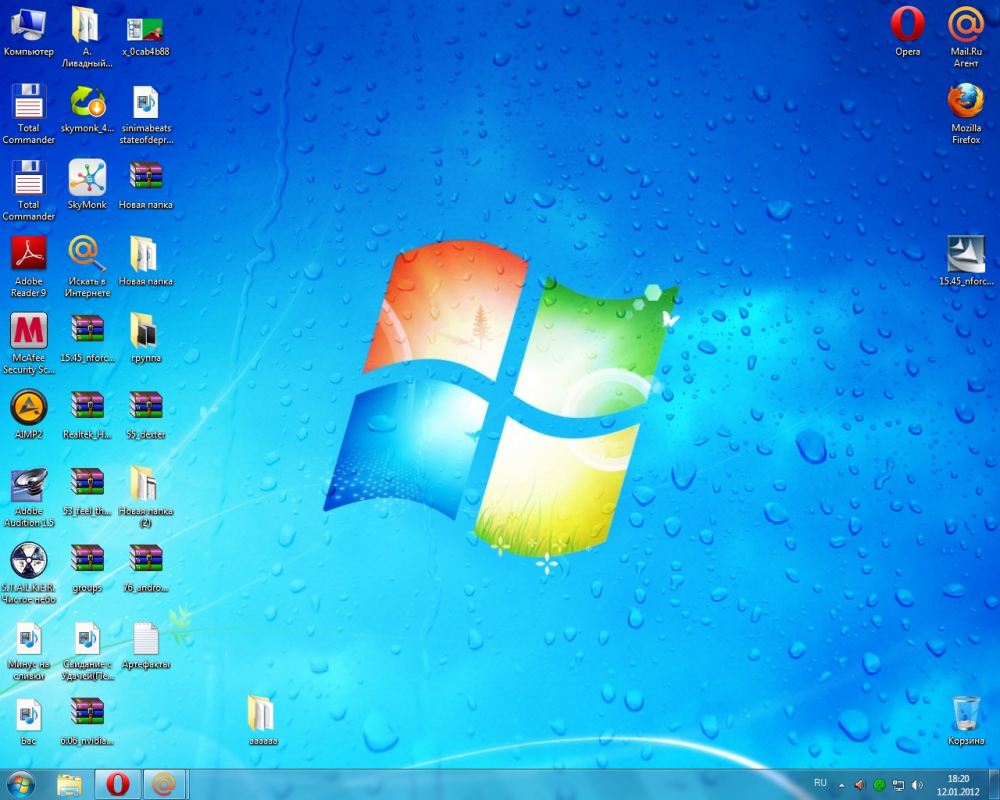This screenshot has height=800, width=1000.
Task: Open the clock showing 18:20
Action: click(x=959, y=785)
